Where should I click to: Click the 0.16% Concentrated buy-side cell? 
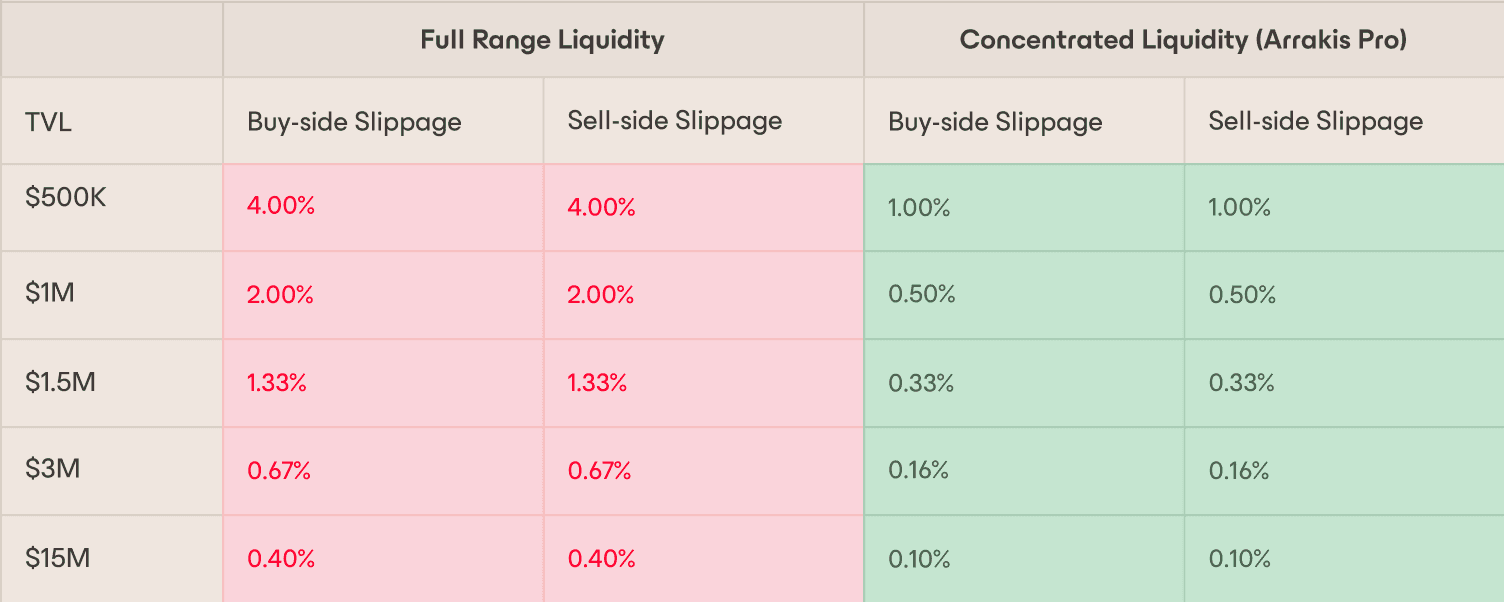pos(918,470)
